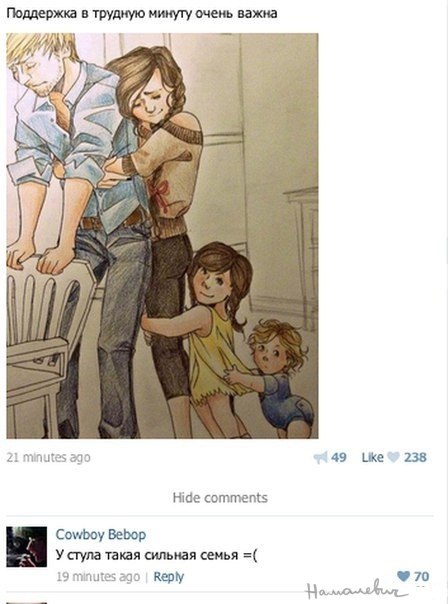This screenshot has height=604, width=448.
Task: Click the handwritten signature watermark
Action: click(x=356, y=590)
